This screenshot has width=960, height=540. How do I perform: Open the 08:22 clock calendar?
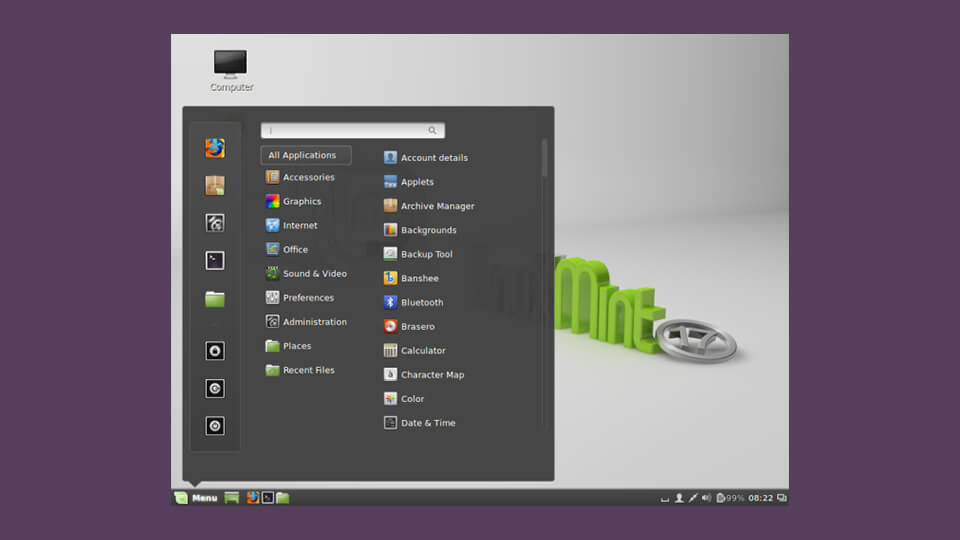tap(760, 498)
